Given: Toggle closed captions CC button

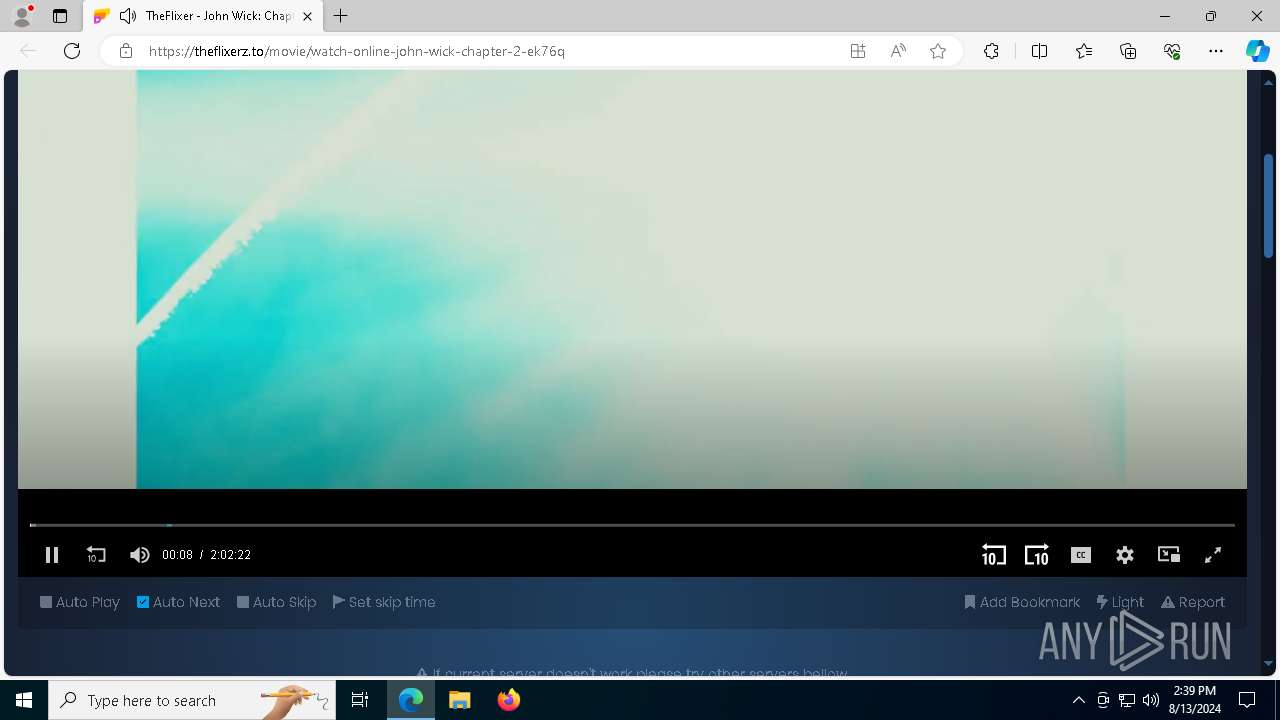Looking at the screenshot, I should point(1081,555).
